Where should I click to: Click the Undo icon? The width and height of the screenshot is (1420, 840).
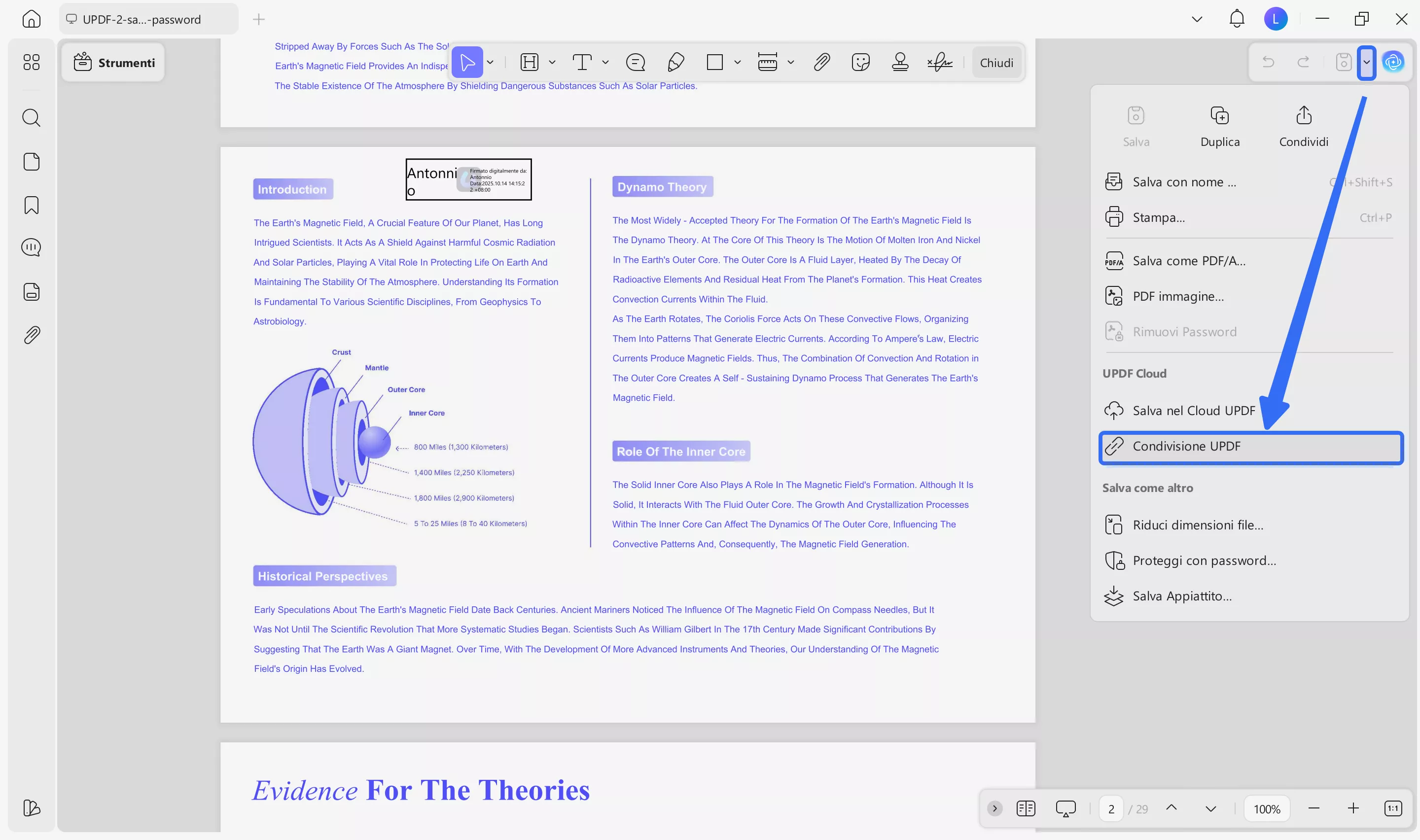click(x=1268, y=62)
